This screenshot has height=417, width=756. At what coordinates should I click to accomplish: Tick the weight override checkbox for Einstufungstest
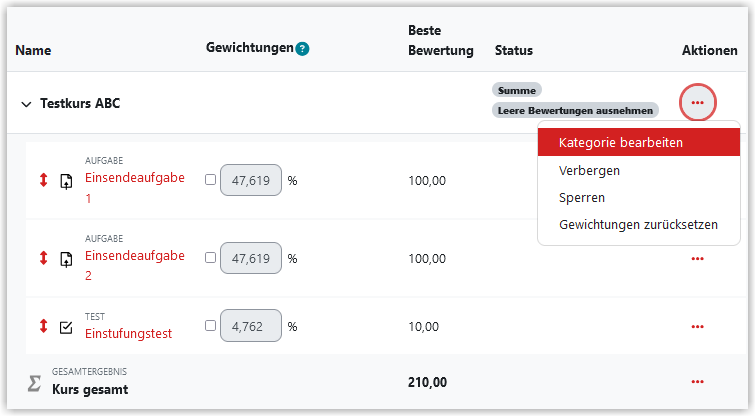tap(210, 326)
